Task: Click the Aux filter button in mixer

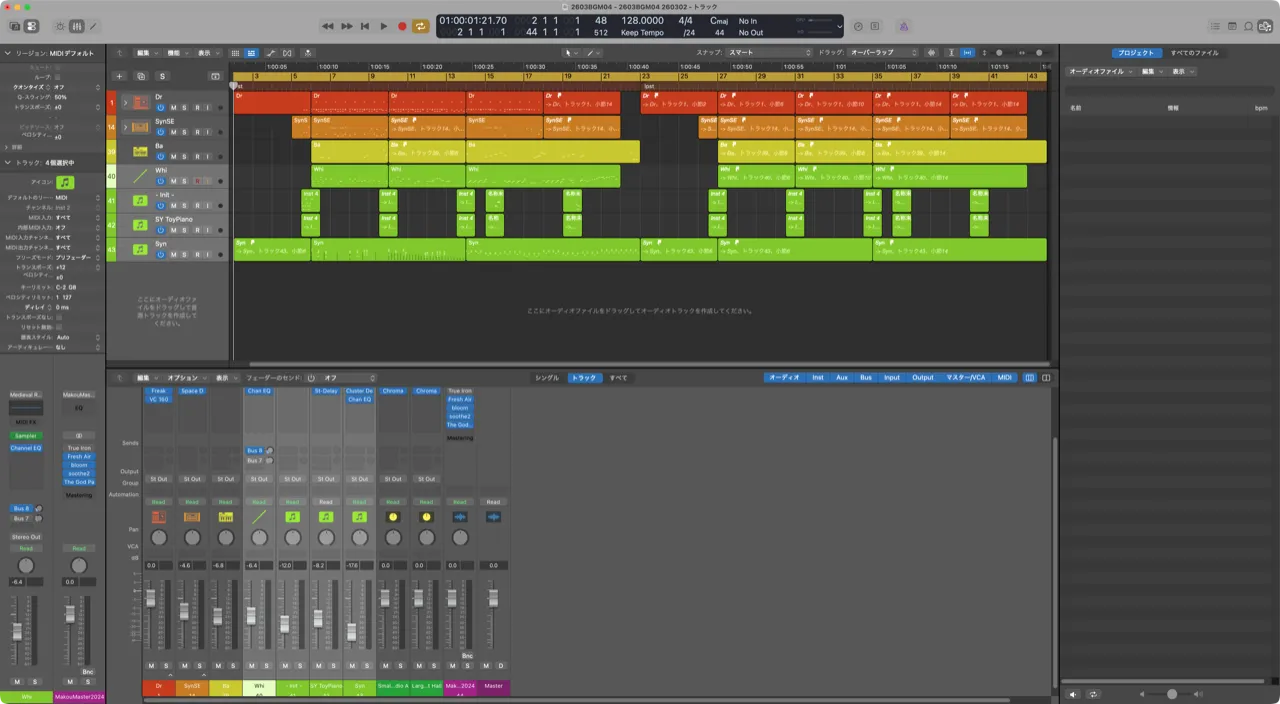Action: pos(842,378)
